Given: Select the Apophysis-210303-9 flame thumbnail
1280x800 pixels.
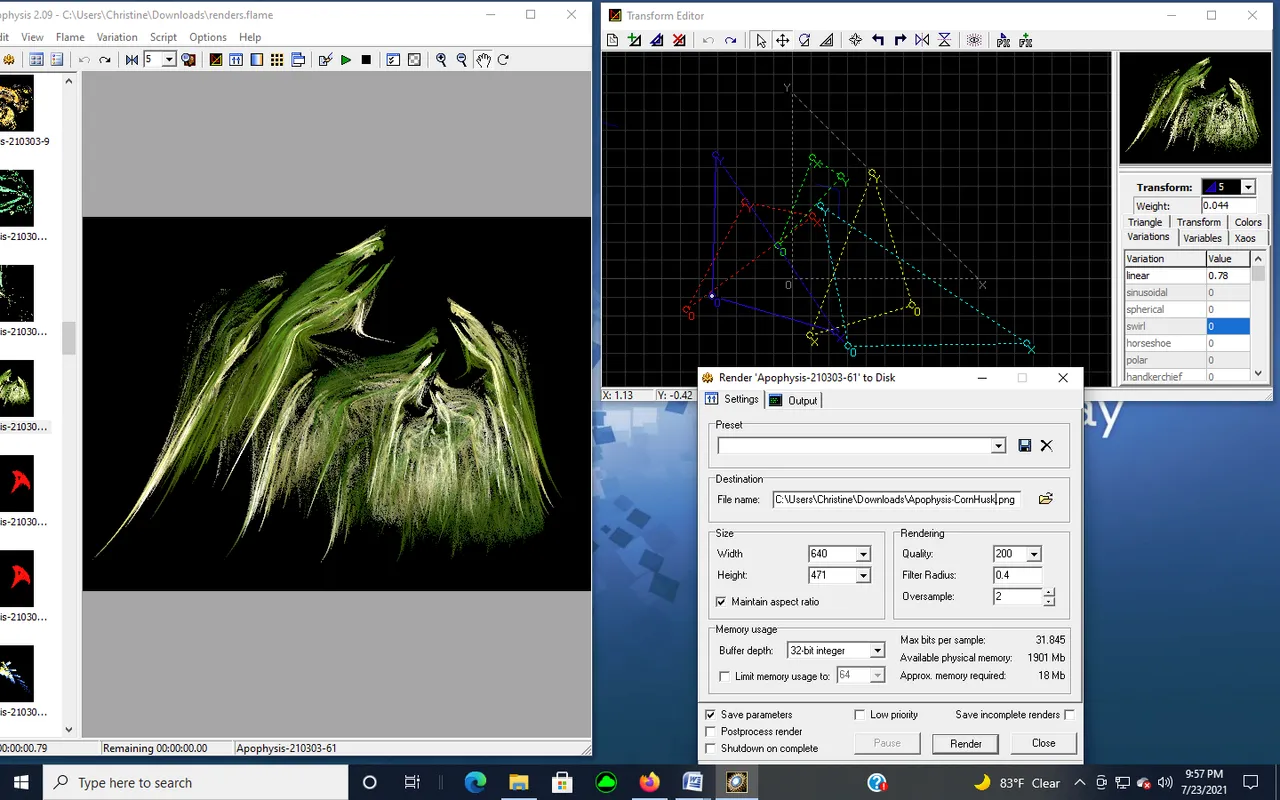Looking at the screenshot, I should 17,103.
